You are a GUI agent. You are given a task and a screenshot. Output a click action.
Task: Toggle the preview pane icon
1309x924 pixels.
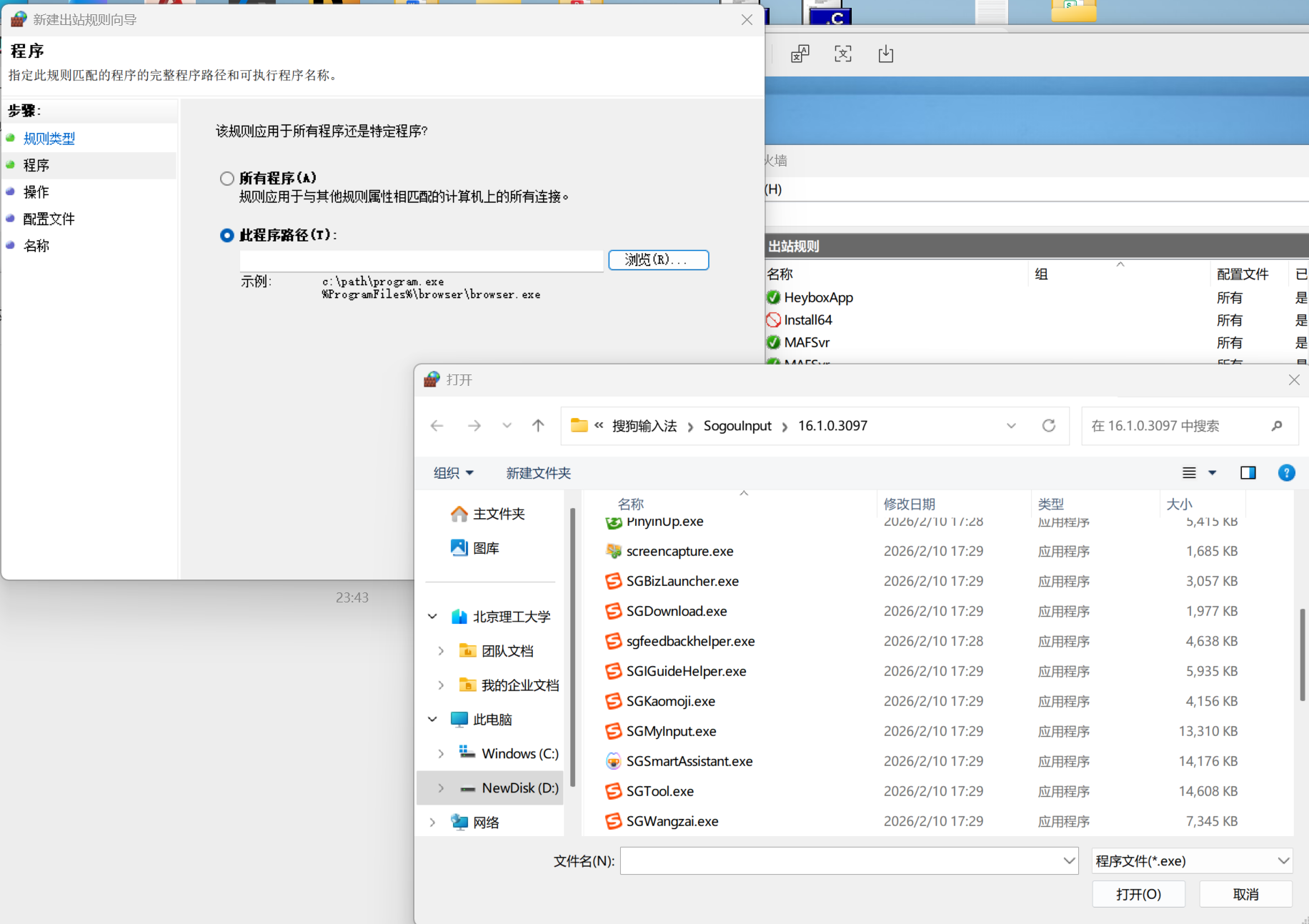1248,473
